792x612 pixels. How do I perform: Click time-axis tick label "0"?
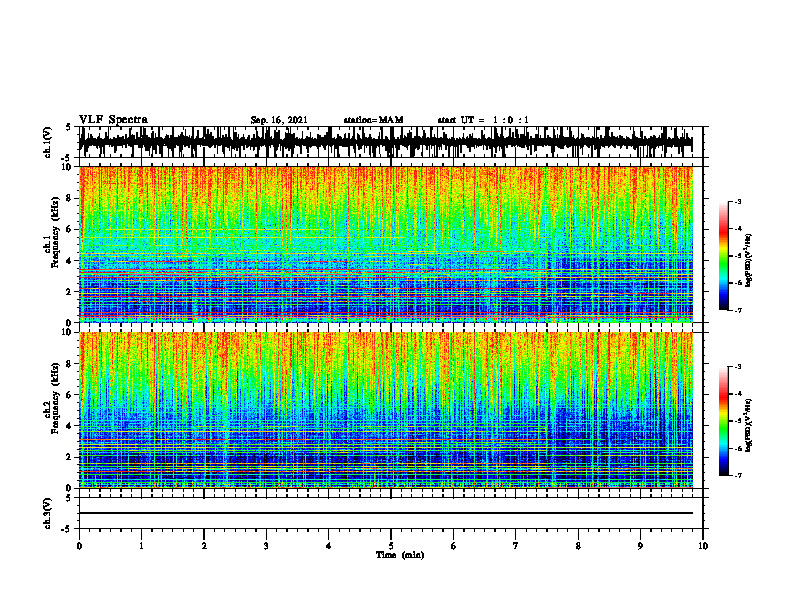pyautogui.click(x=79, y=546)
